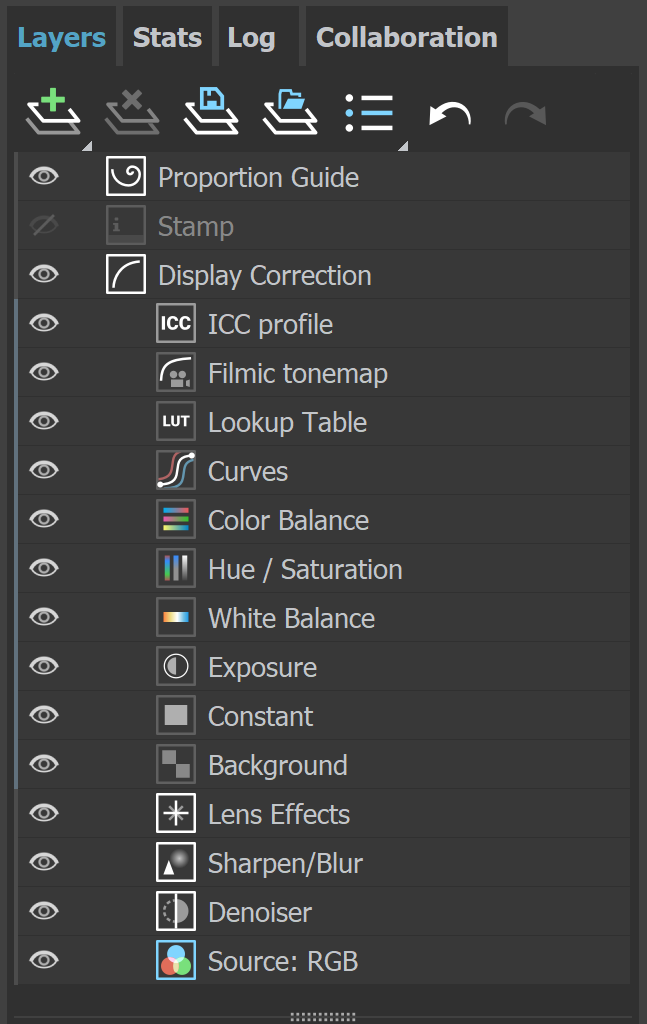Hide the Proportion Guide layer
647x1024 pixels.
pos(42,176)
